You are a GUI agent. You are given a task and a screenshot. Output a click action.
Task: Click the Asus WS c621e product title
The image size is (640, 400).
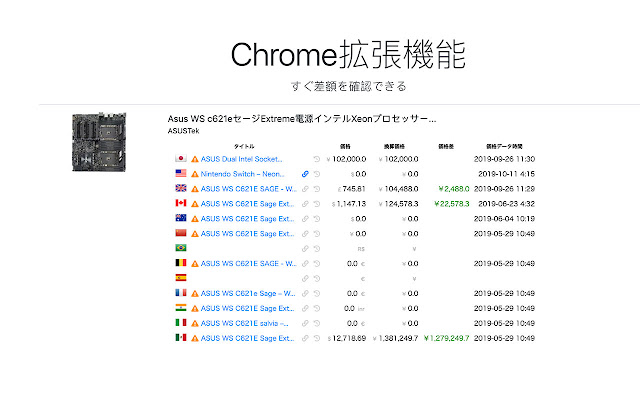coord(301,119)
